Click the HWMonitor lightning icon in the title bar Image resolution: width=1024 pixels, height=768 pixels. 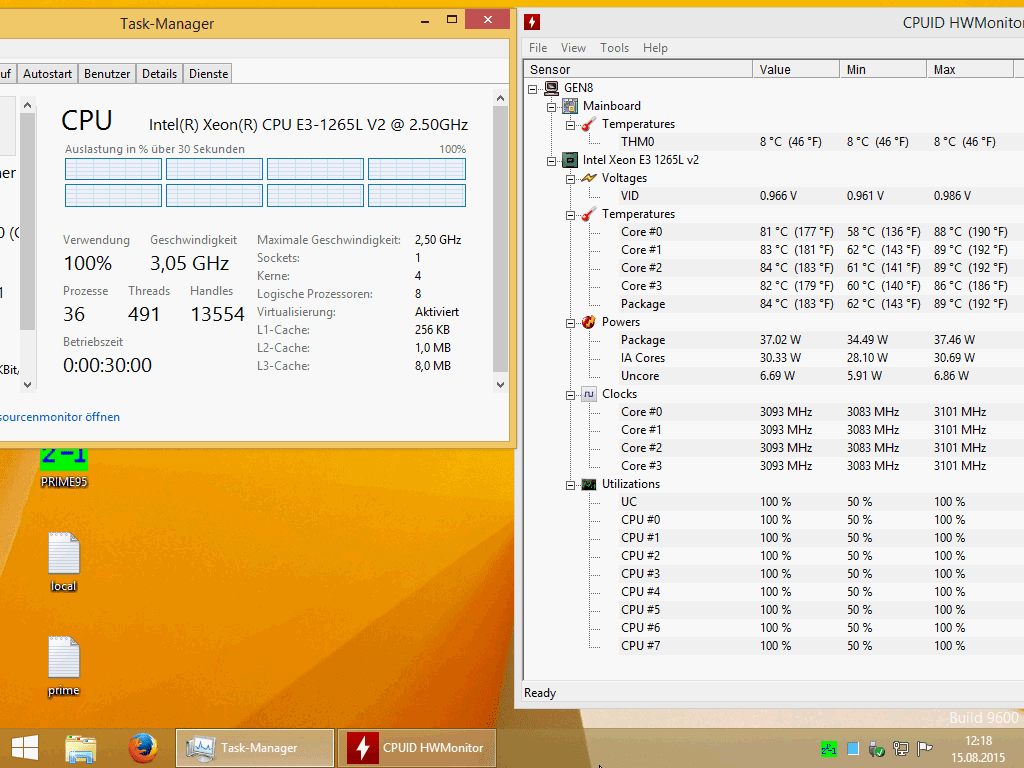click(532, 22)
